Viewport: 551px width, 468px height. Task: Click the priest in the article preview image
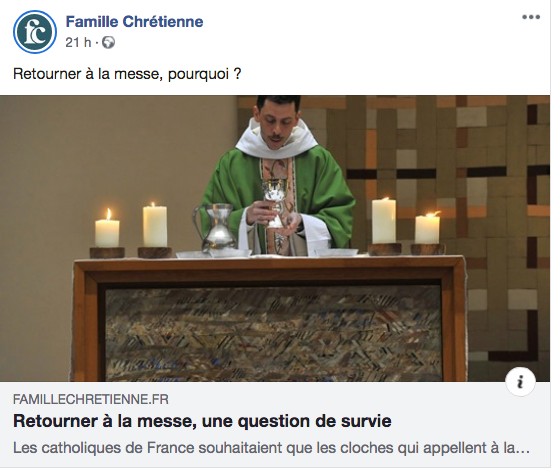point(278,176)
